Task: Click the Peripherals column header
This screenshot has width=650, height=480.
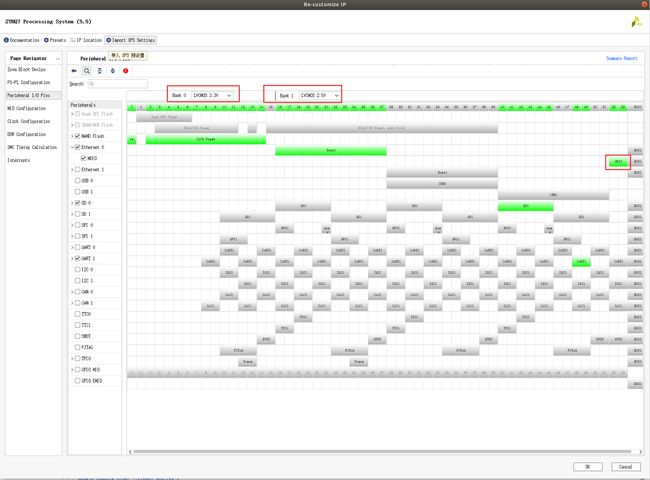Action: [x=95, y=105]
